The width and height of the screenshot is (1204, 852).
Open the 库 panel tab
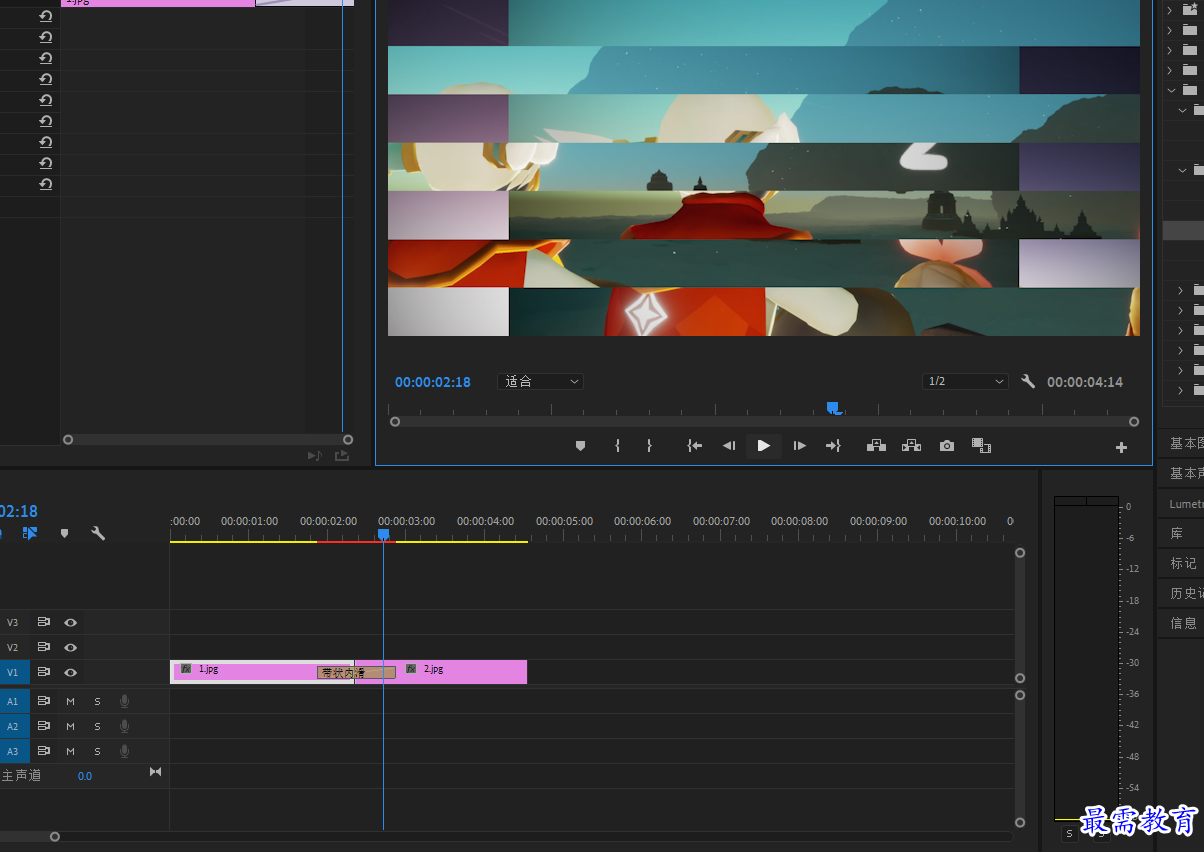coord(1177,533)
